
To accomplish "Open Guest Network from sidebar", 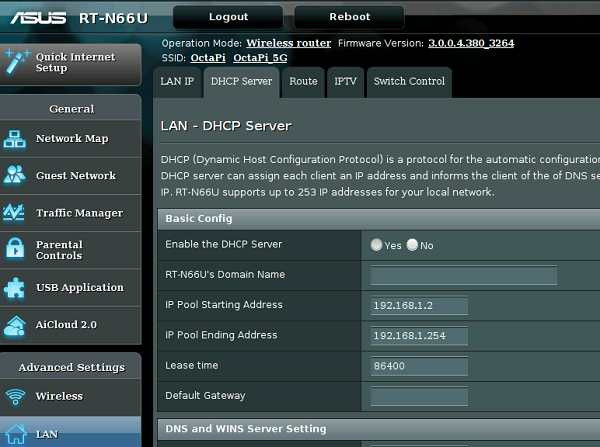I will (70, 176).
